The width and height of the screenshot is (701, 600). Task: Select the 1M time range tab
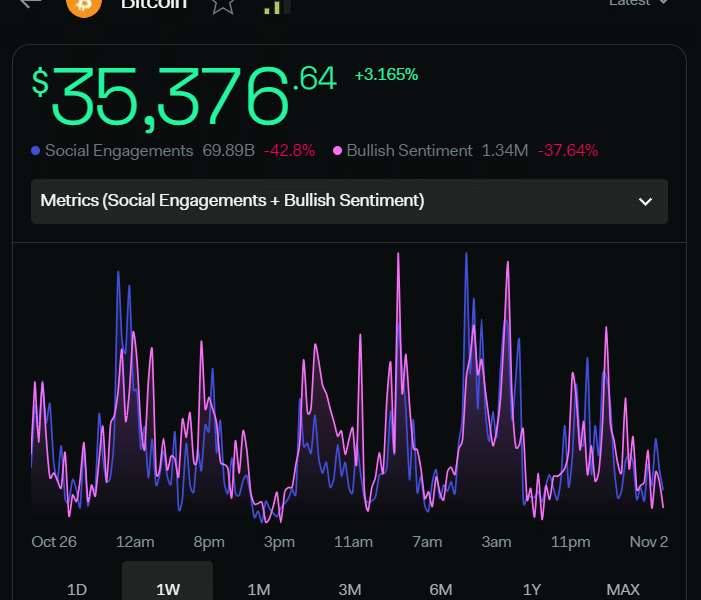[x=259, y=588]
